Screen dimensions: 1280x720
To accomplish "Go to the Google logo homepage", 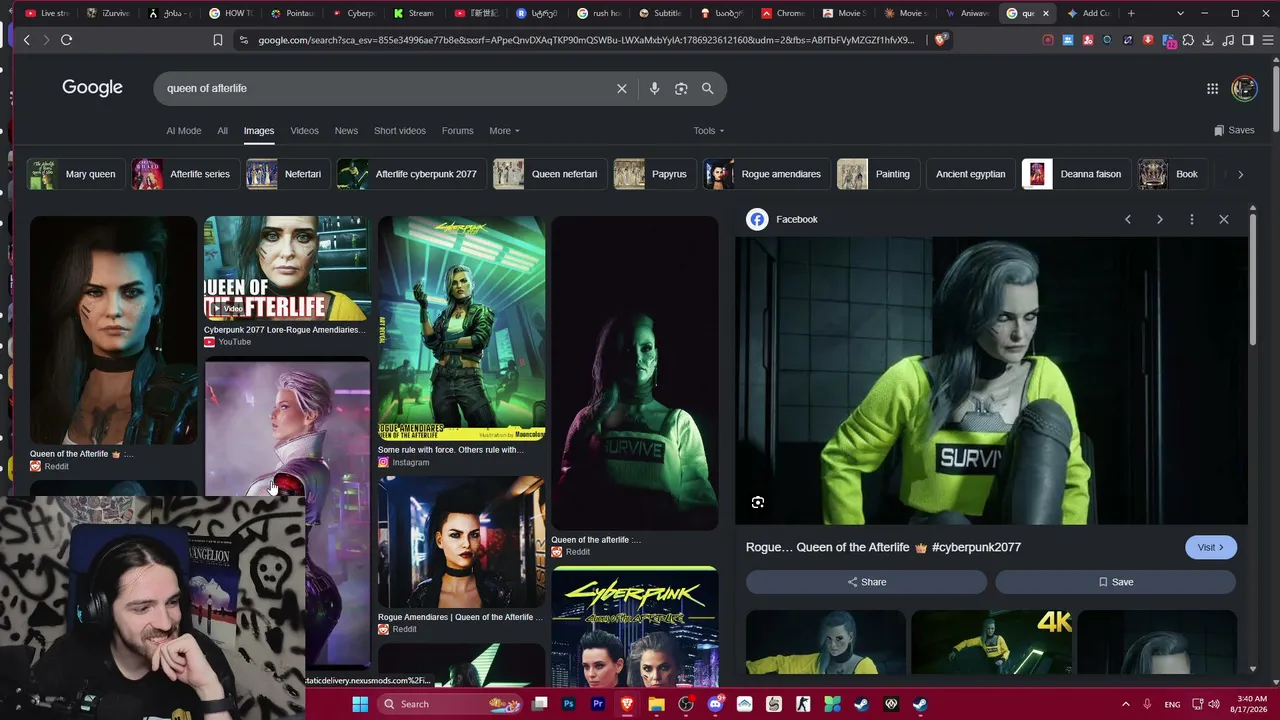I will [92, 88].
